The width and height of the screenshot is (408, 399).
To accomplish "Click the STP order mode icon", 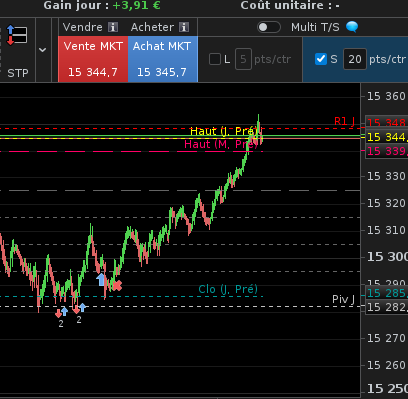I will coord(17,35).
